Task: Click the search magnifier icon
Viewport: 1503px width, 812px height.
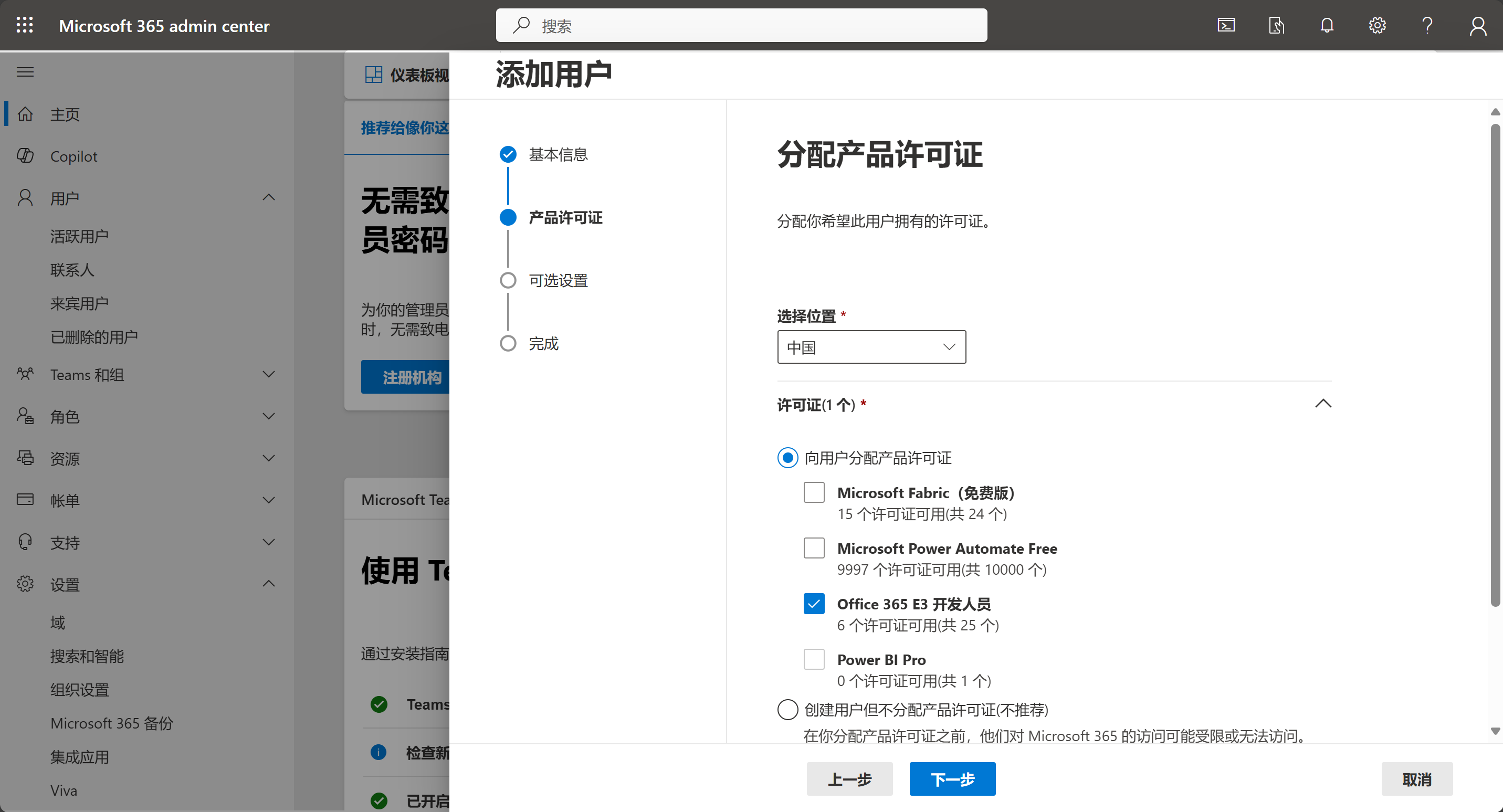Action: click(521, 25)
